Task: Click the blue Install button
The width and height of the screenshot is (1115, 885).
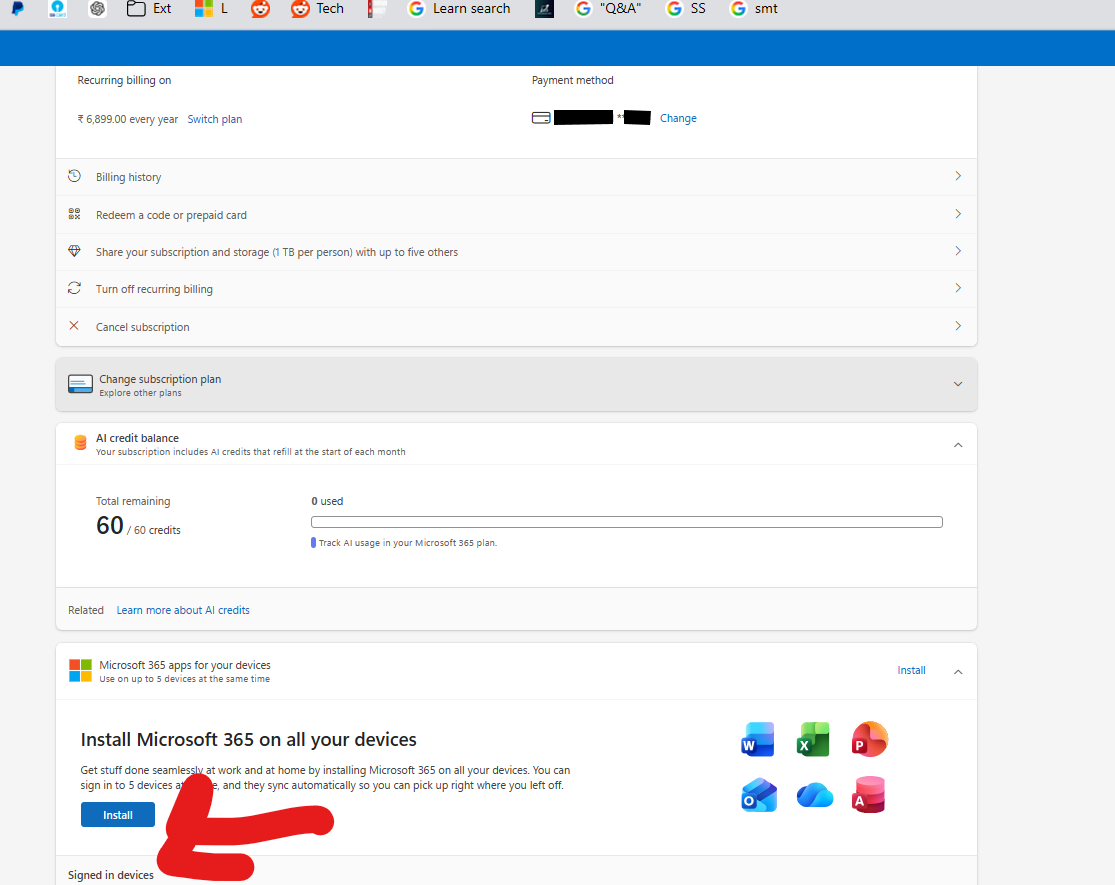Action: (118, 815)
